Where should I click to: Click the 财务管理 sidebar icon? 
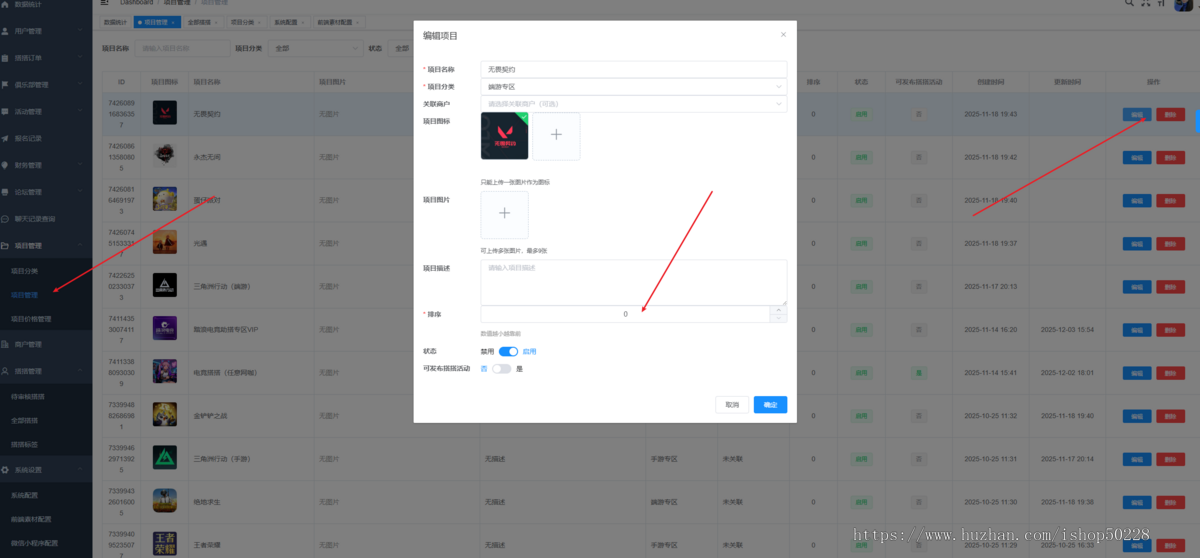[x=6, y=165]
